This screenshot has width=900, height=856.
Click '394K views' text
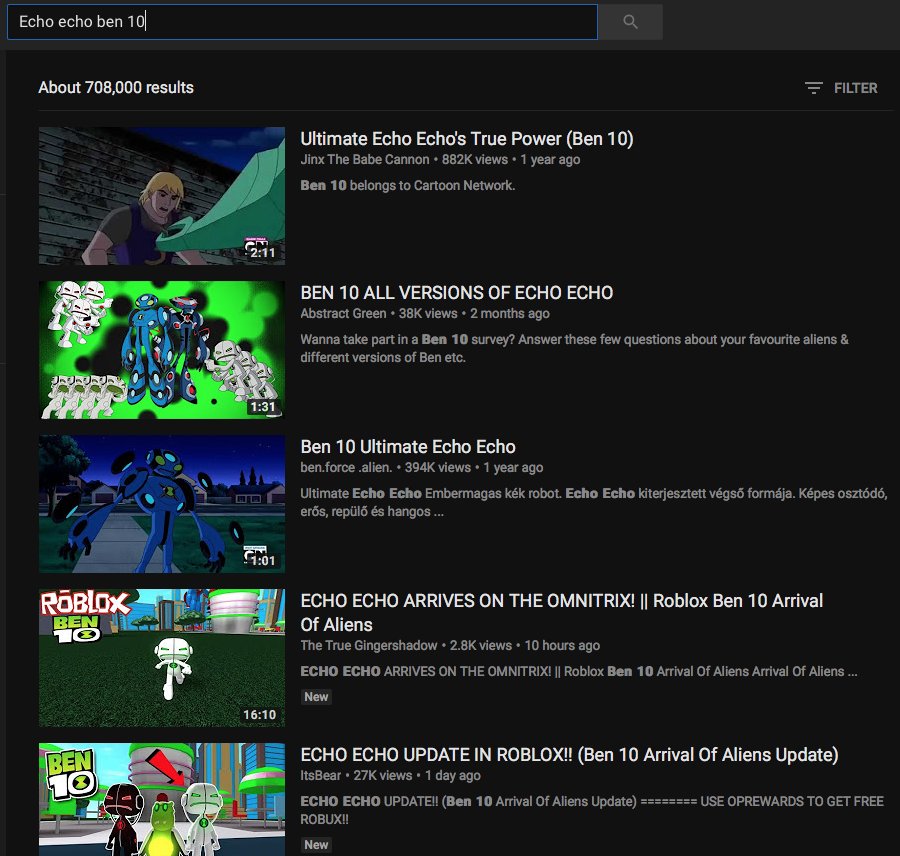click(438, 467)
